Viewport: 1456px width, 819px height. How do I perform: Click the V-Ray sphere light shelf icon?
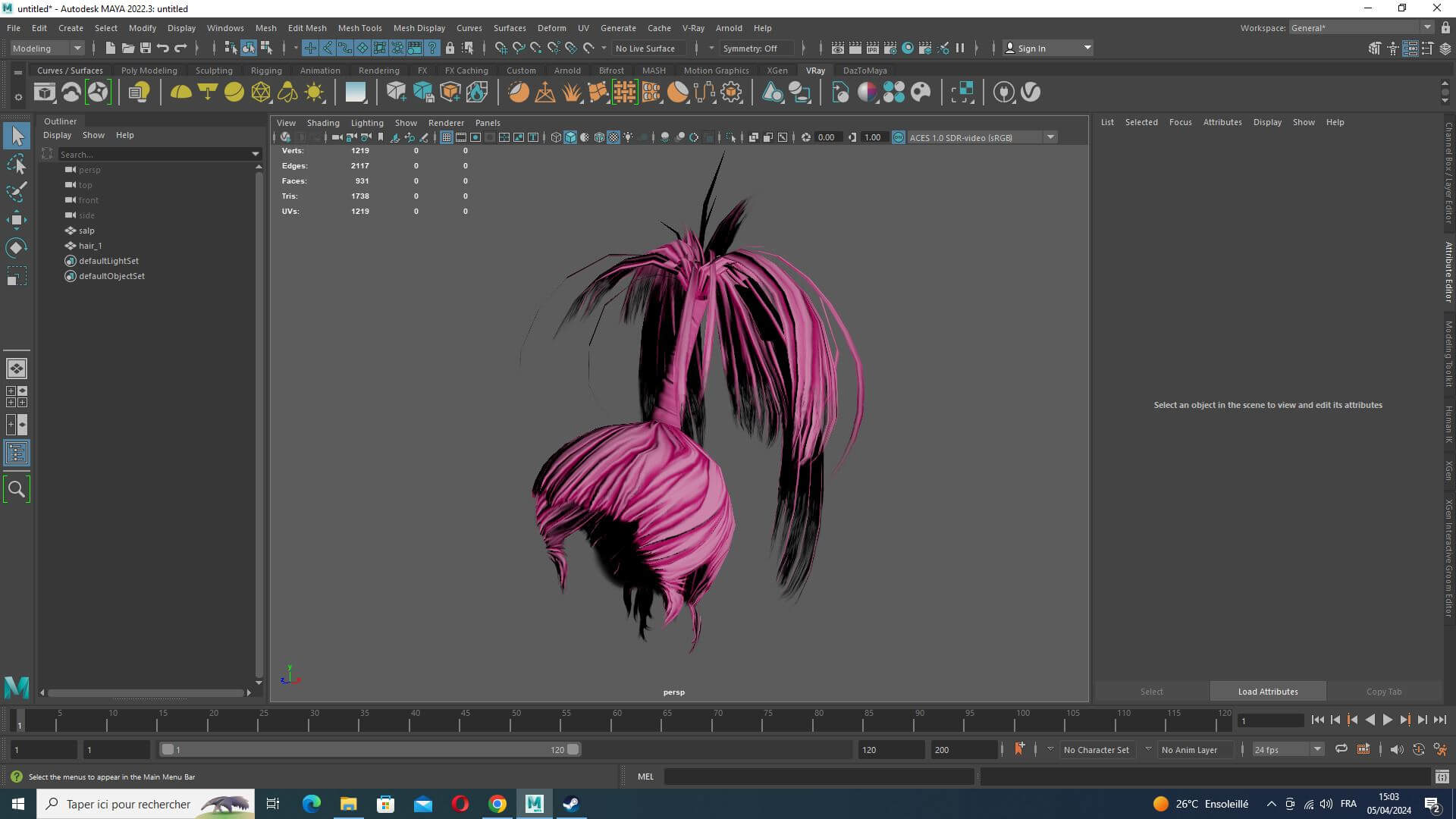click(234, 93)
